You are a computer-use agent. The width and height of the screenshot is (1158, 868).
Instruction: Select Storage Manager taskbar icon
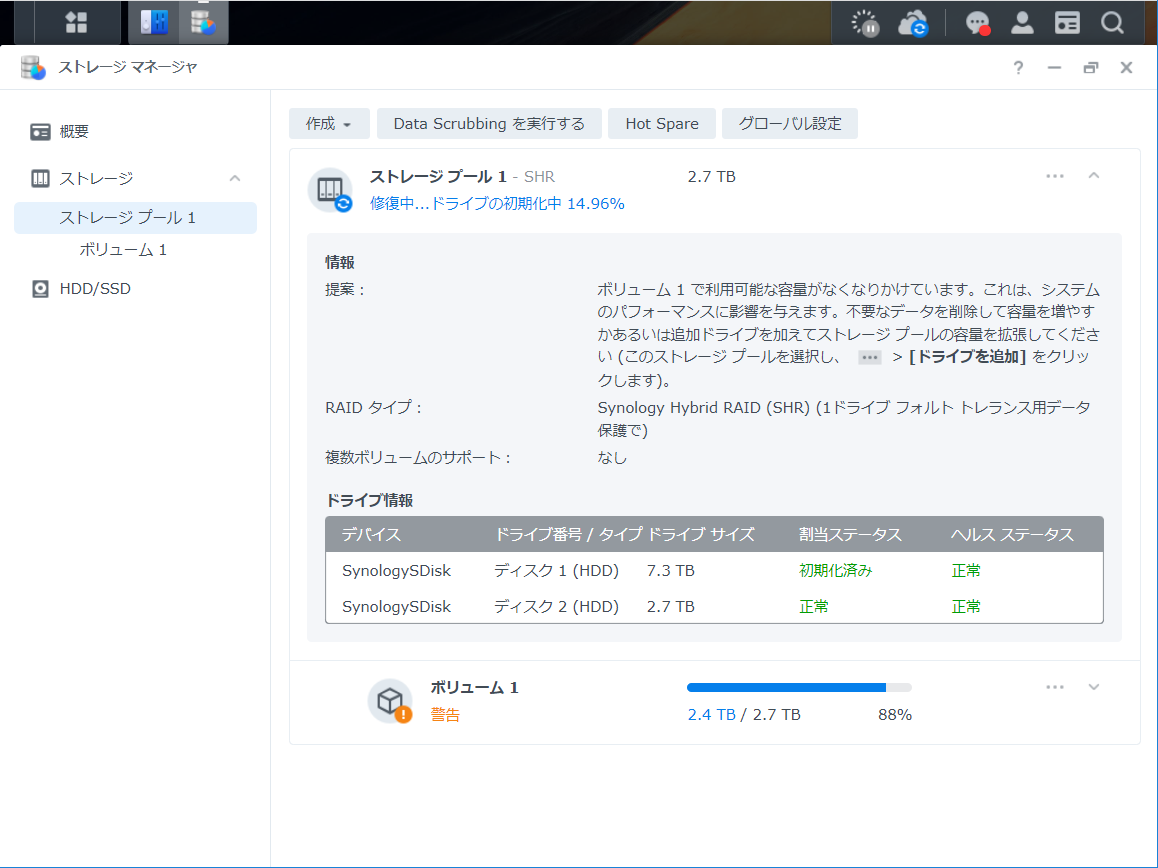(x=202, y=22)
